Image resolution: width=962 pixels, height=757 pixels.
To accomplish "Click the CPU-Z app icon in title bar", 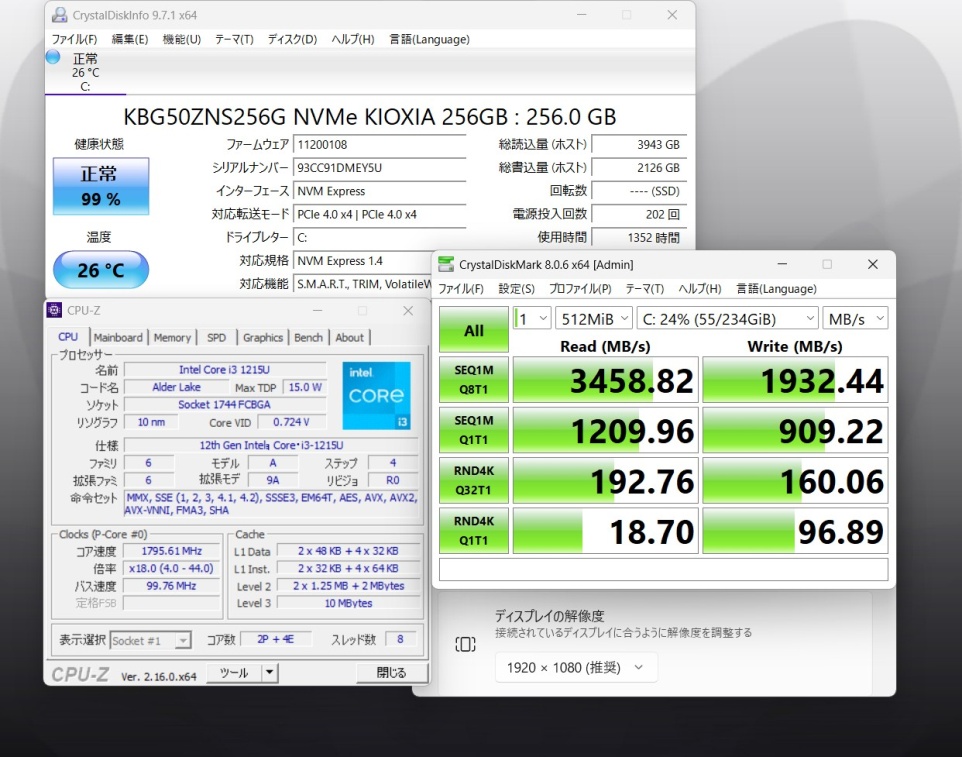I will tap(54, 310).
